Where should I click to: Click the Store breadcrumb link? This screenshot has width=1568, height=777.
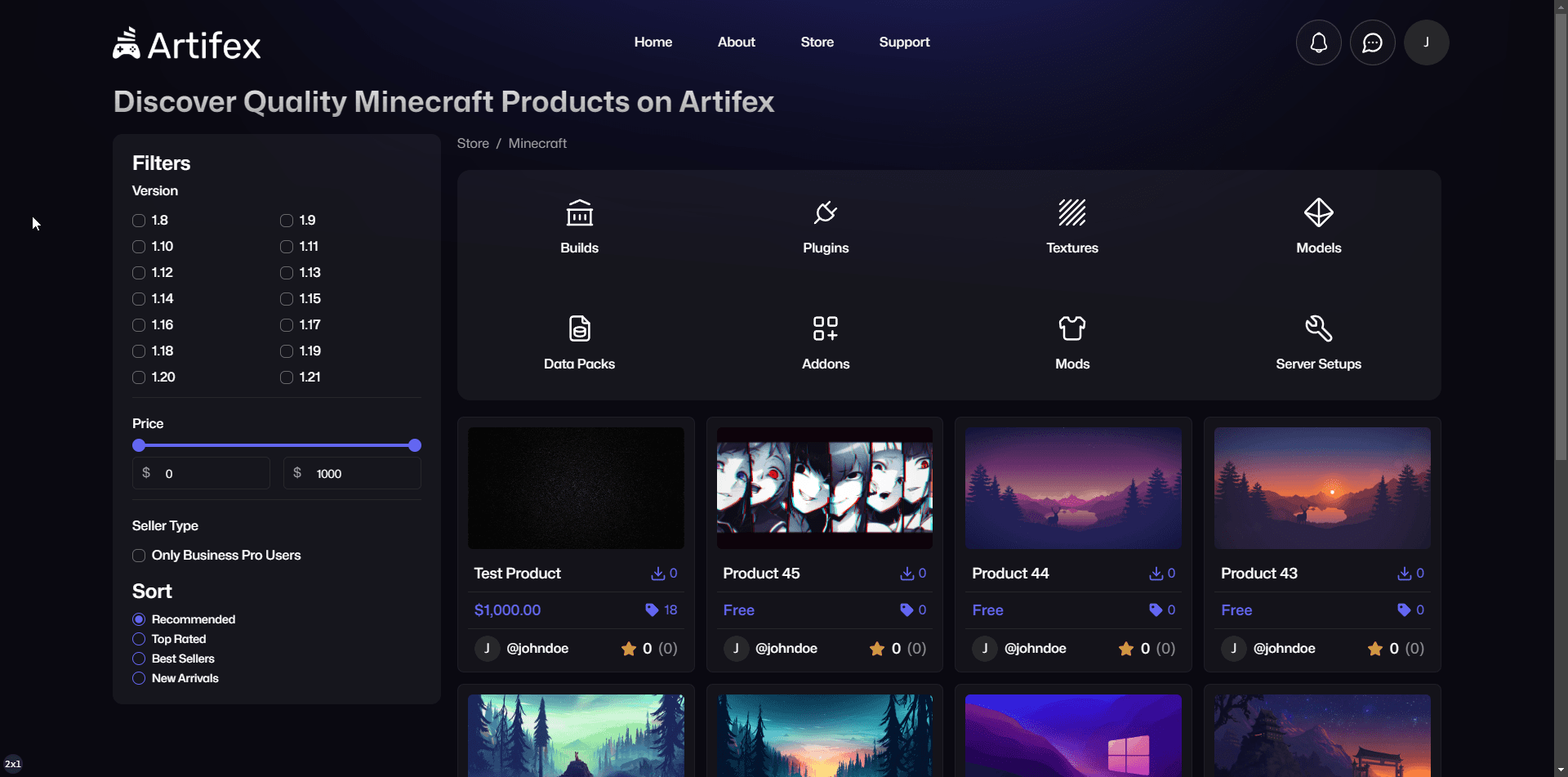[472, 143]
